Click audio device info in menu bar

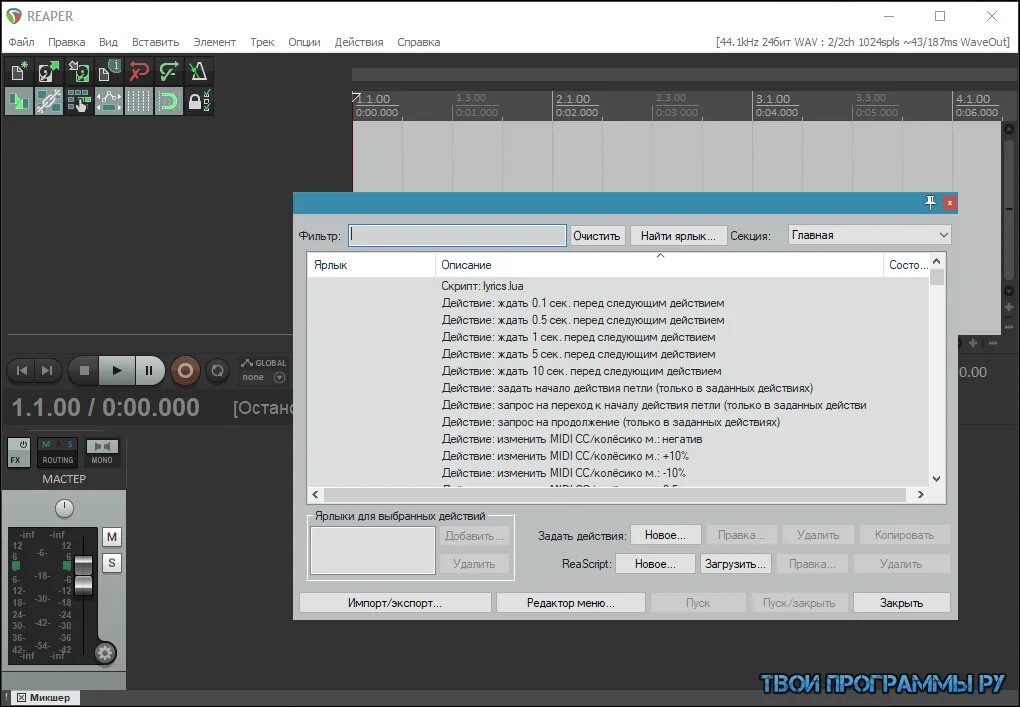click(863, 42)
